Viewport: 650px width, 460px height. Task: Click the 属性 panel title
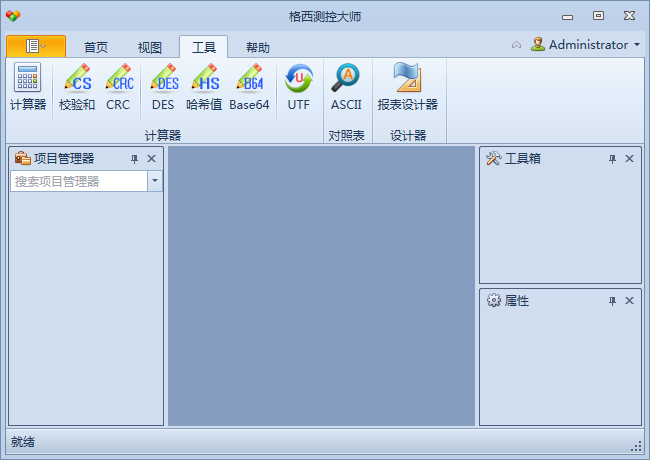[x=517, y=301]
